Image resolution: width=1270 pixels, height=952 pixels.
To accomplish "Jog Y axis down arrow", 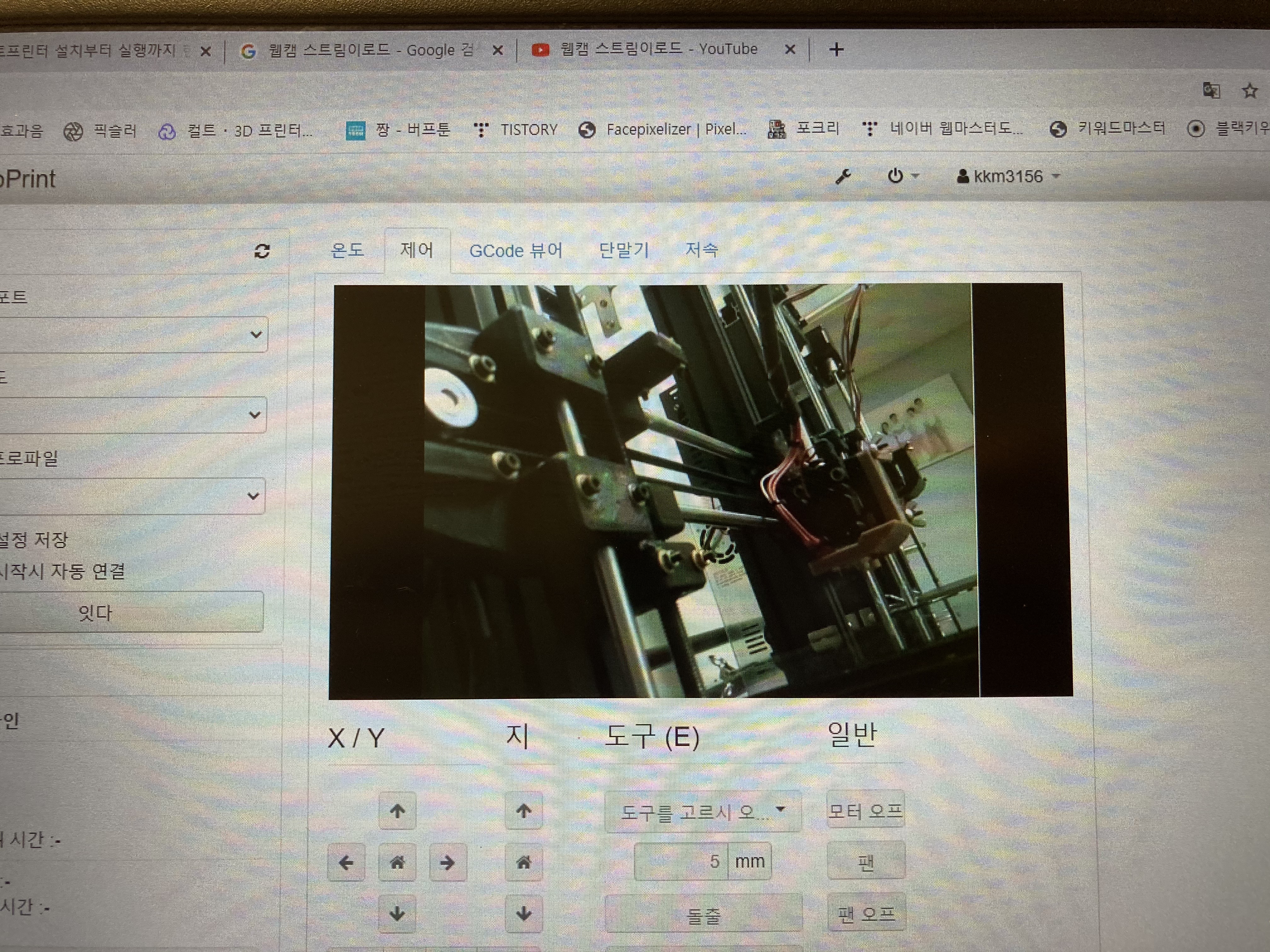I will [397, 912].
